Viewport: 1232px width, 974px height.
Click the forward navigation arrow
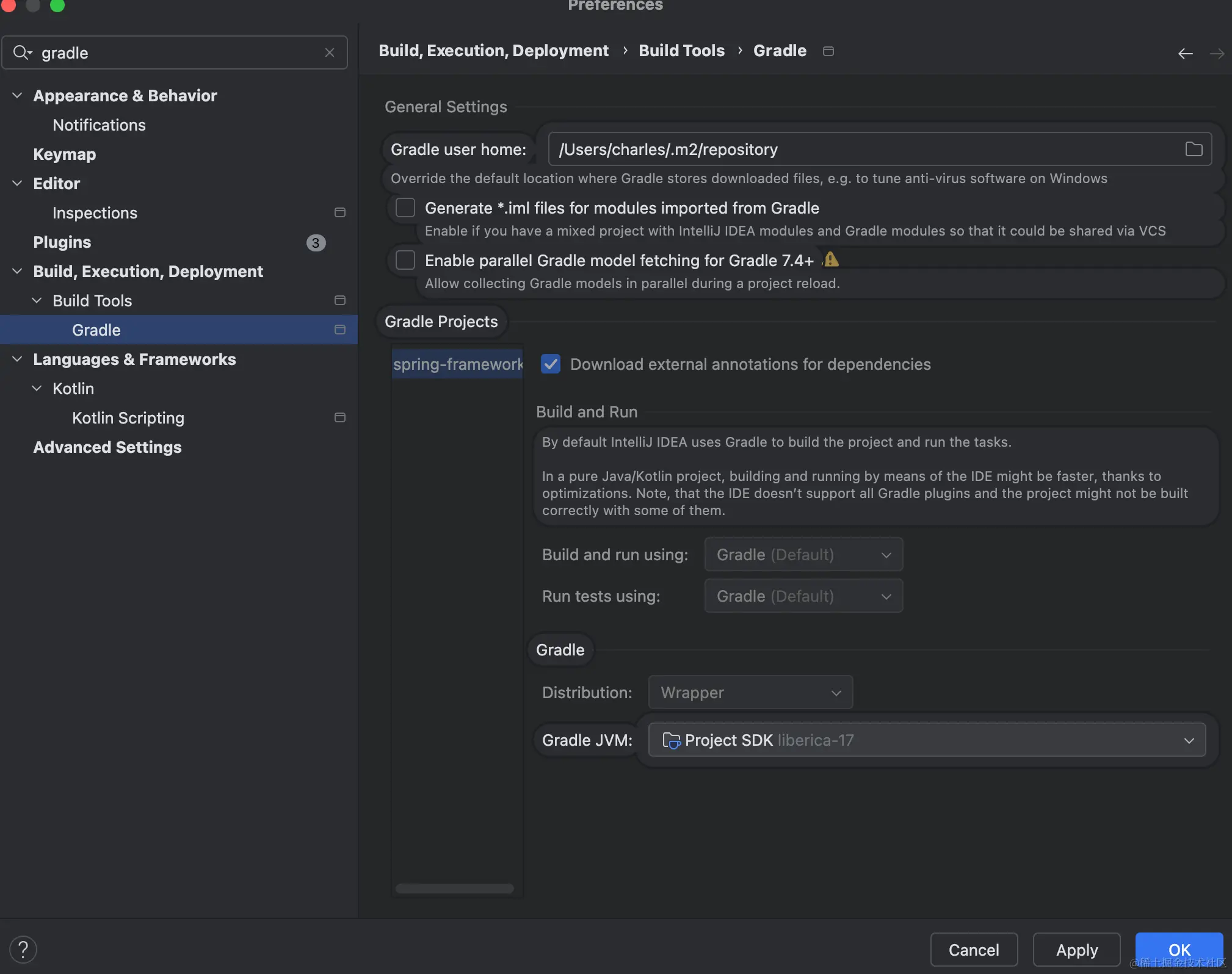pos(1217,54)
